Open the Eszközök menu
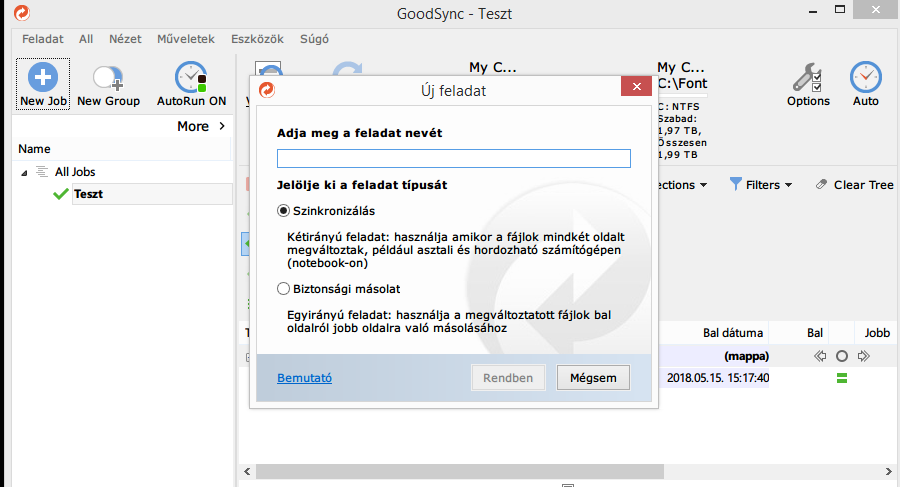 (258, 39)
